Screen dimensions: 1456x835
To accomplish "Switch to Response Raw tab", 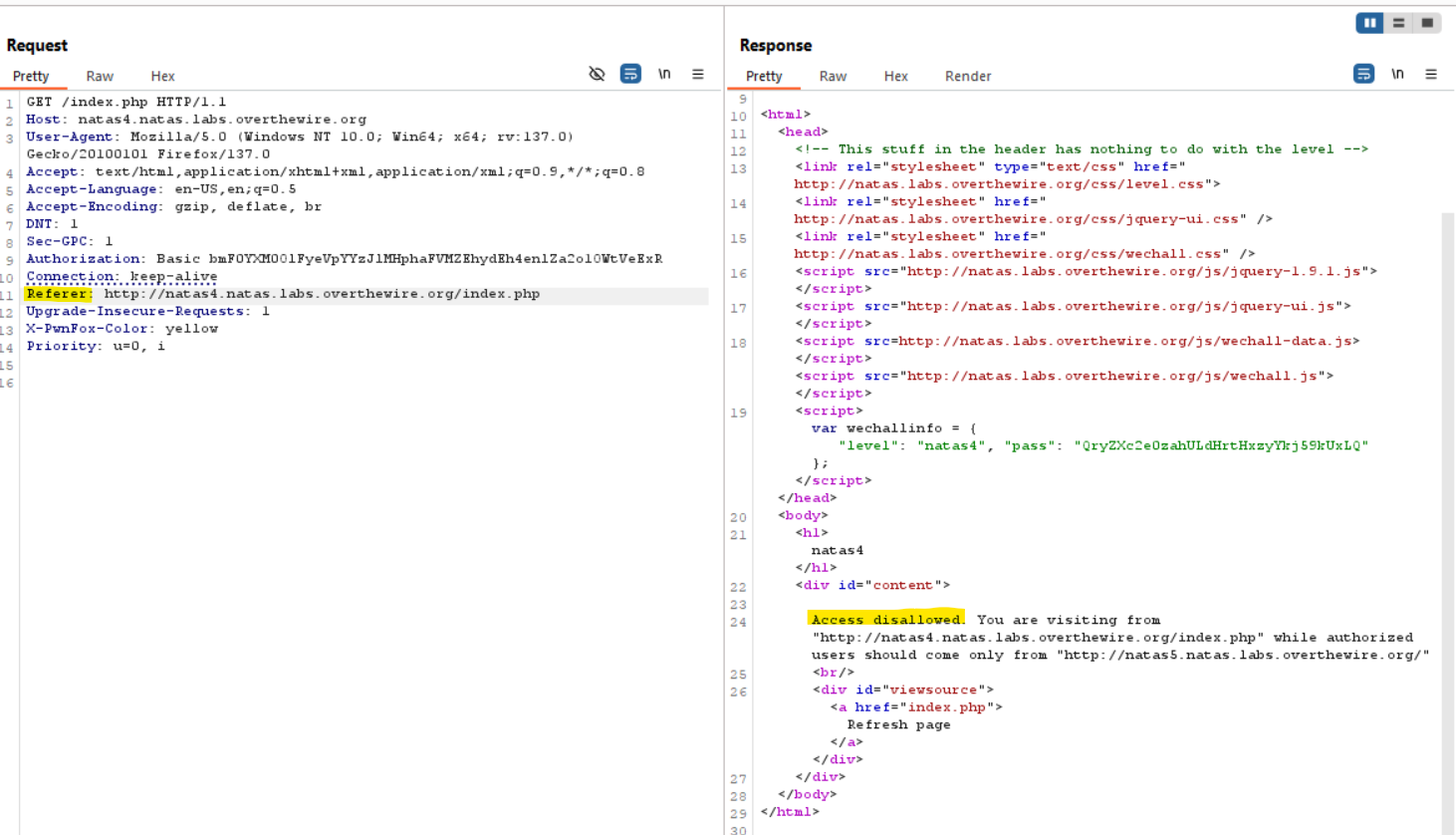I will click(x=833, y=76).
